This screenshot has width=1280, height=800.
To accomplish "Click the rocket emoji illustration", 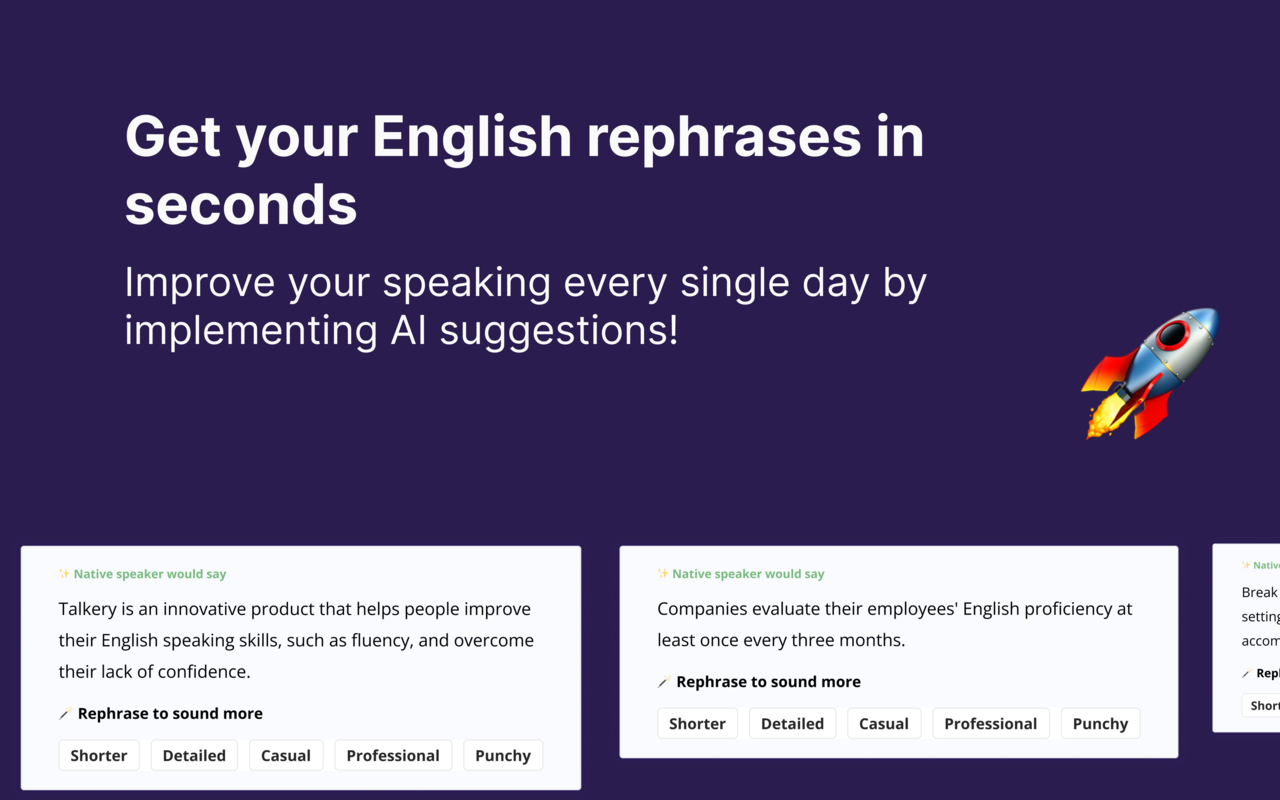I will [x=1150, y=375].
